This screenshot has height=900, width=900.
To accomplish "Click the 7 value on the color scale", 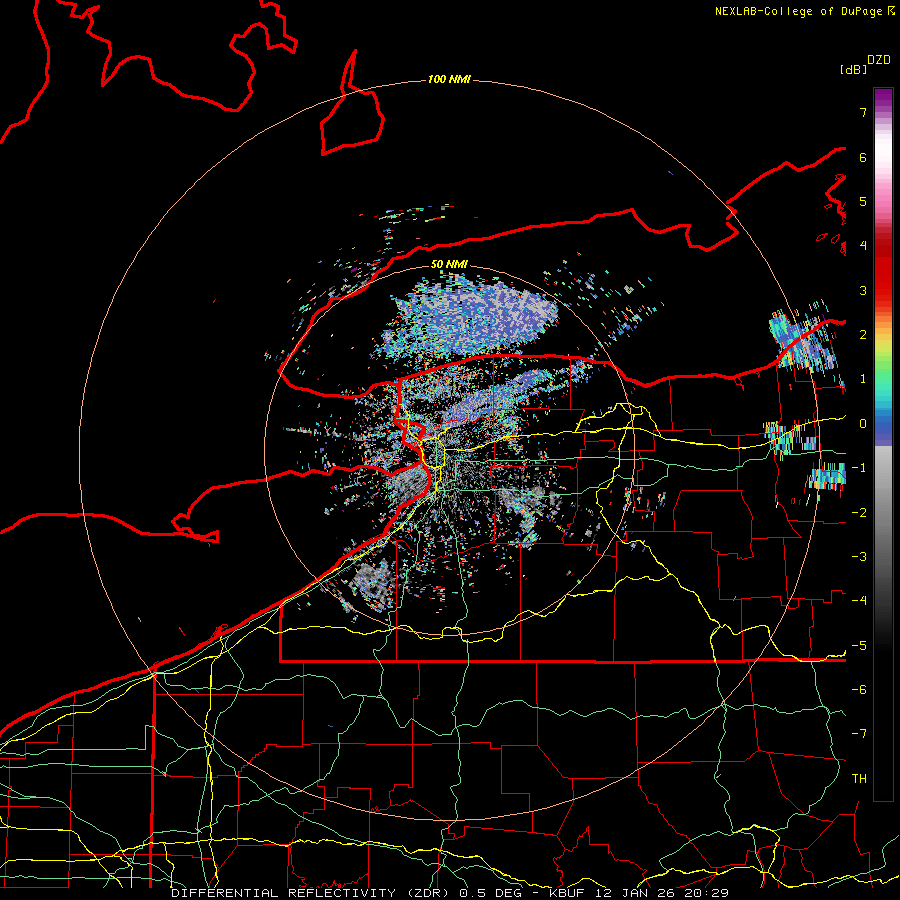I will point(863,112).
